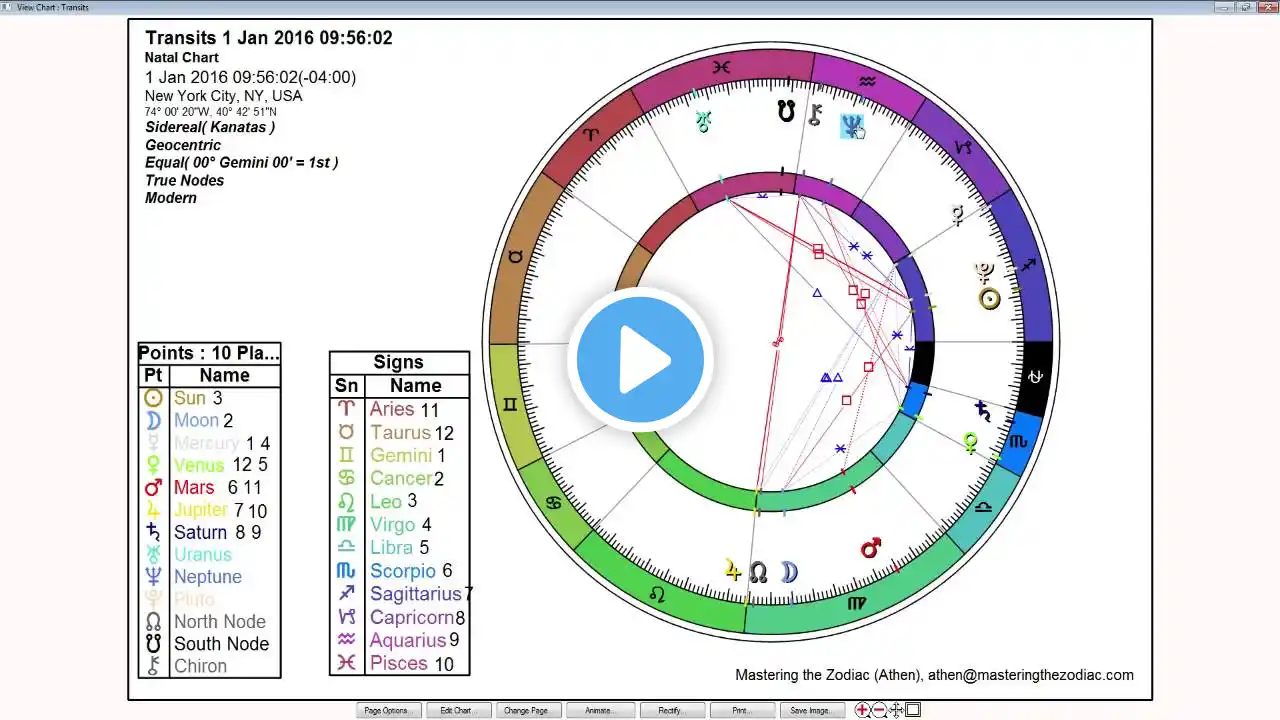1280x720 pixels.
Task: Click the Change Page button
Action: coord(526,711)
